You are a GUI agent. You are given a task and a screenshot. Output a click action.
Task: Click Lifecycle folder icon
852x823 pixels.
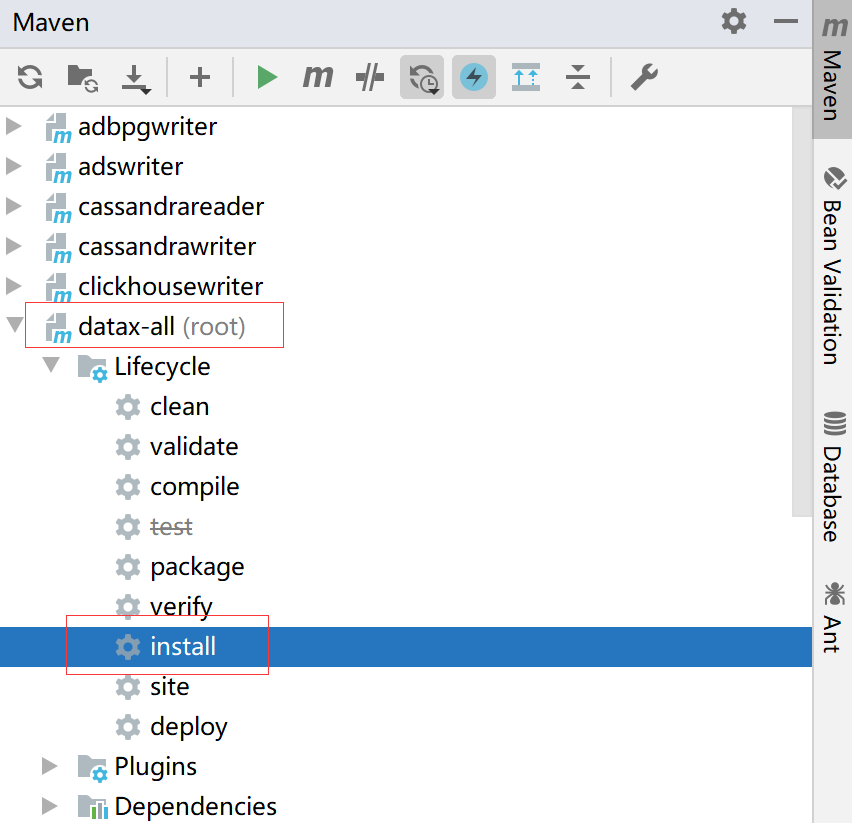tap(92, 368)
